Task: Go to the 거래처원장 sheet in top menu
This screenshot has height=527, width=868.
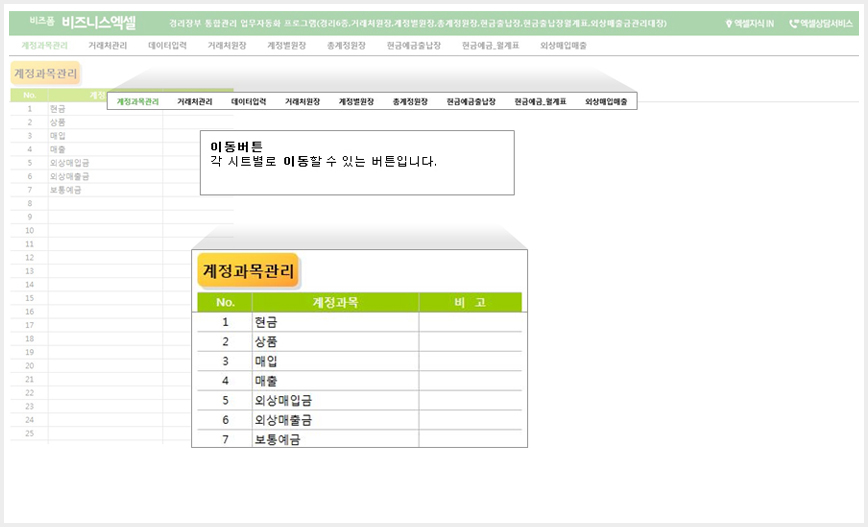Action: pyautogui.click(x=227, y=45)
